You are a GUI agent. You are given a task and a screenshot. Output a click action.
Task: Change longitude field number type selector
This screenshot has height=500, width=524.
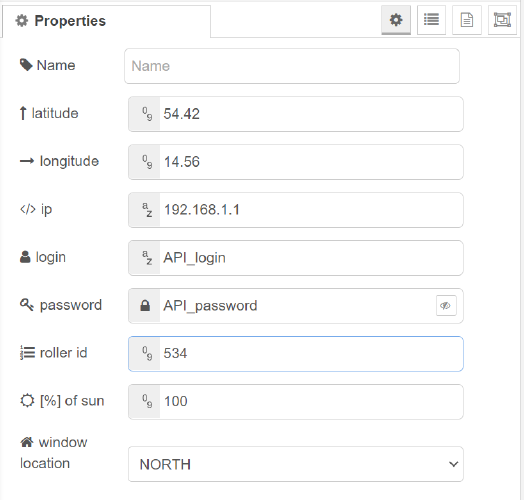point(145,162)
